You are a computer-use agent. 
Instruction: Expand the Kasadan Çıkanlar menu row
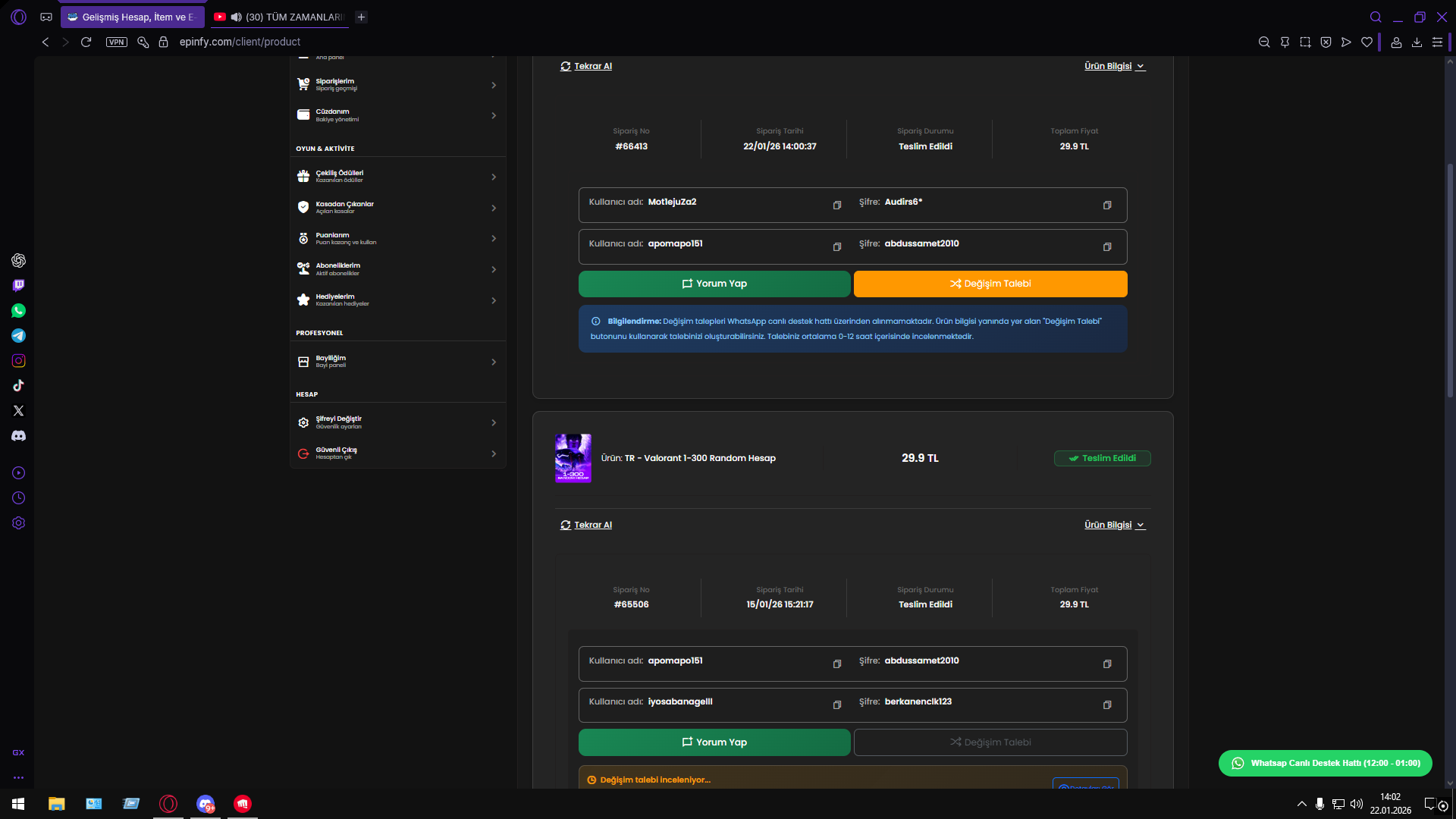398,208
